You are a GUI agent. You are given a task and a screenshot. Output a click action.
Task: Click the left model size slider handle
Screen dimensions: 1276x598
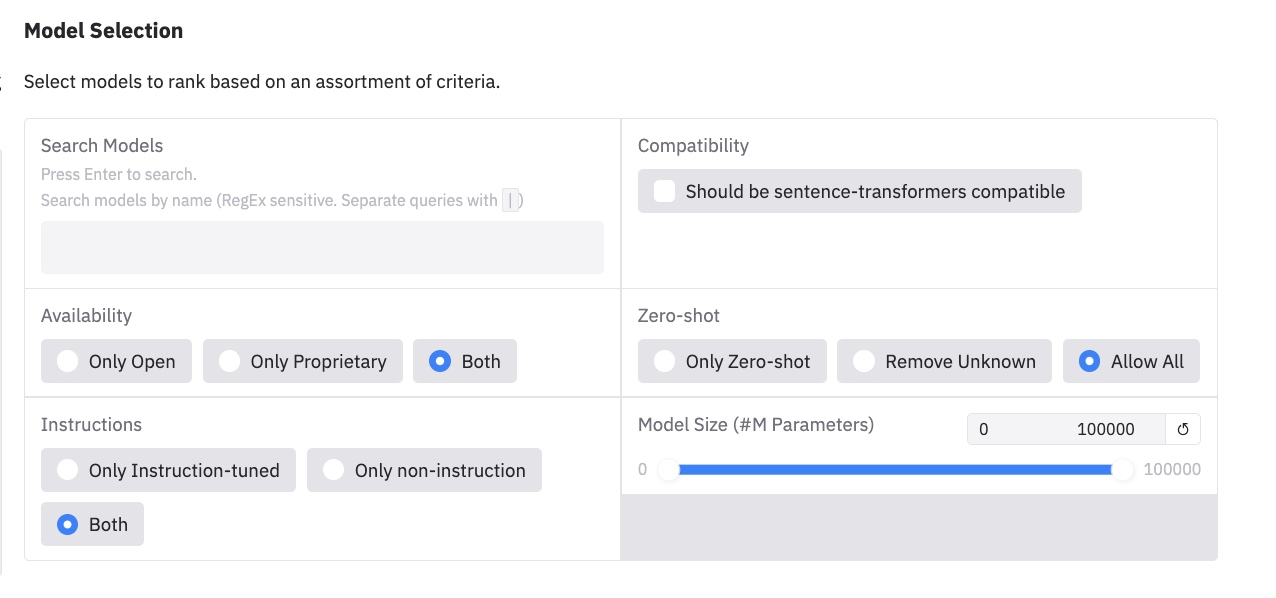click(669, 470)
